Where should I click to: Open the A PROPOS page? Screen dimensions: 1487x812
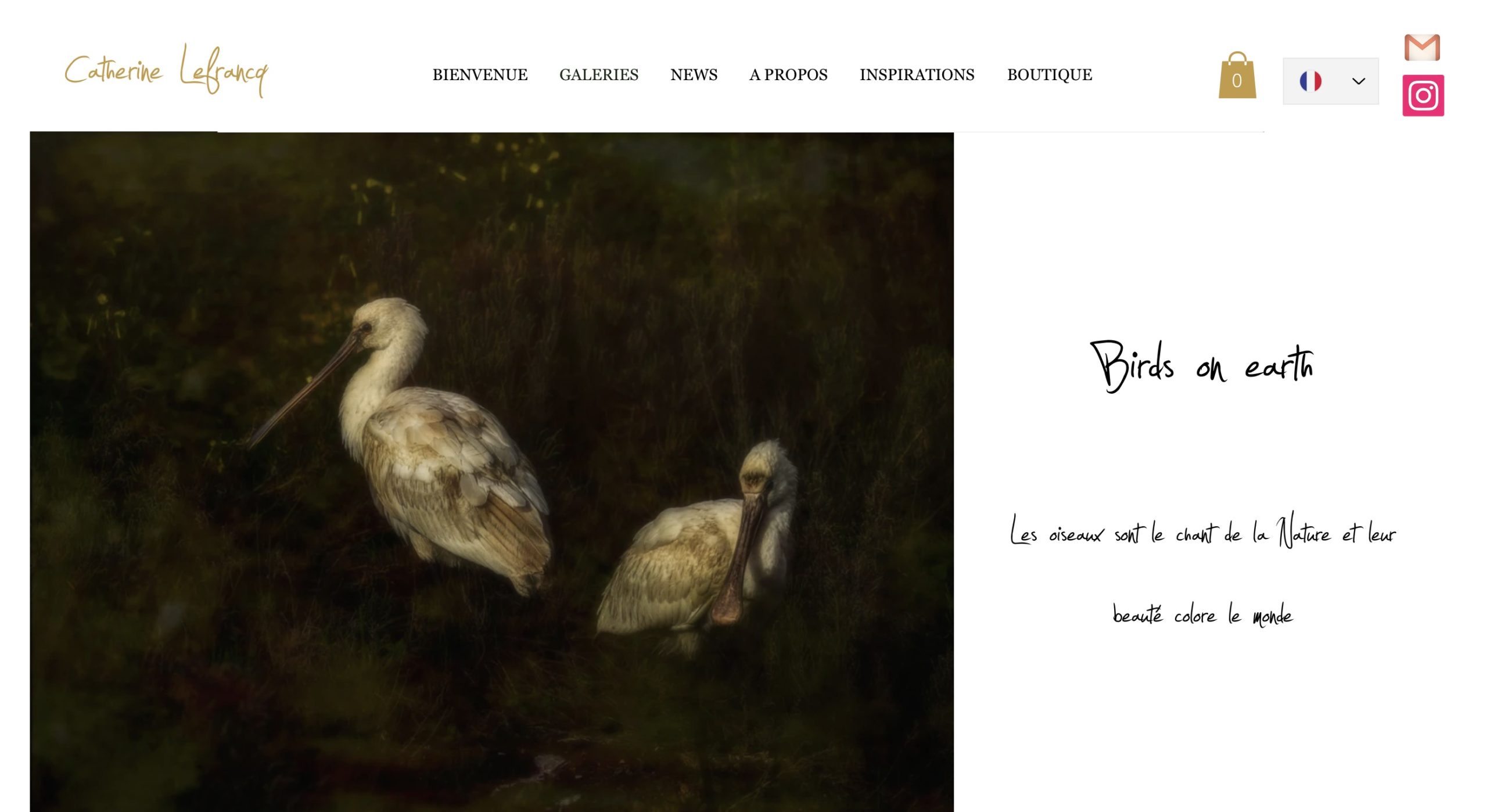coord(788,75)
